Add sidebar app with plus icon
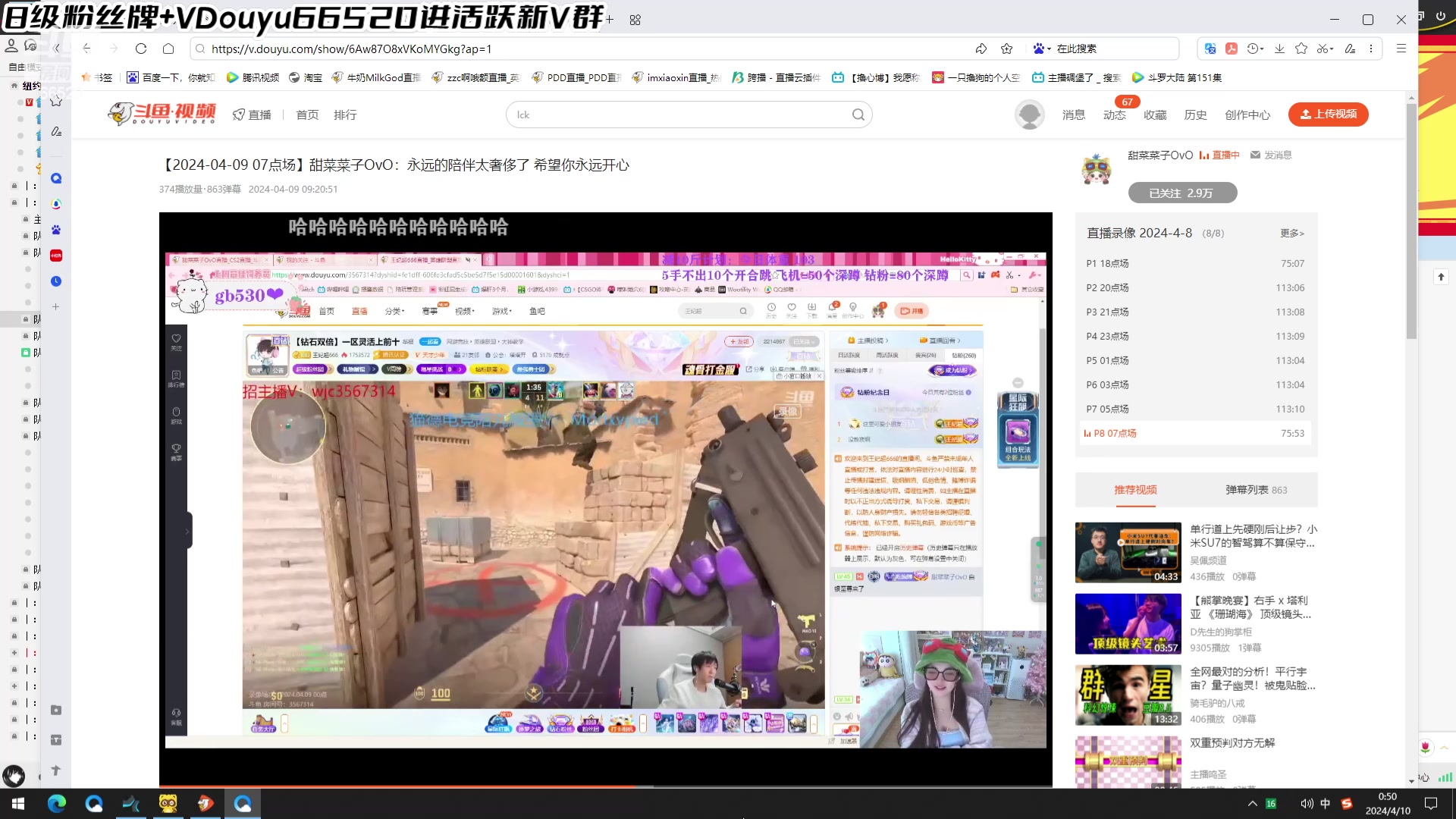The width and height of the screenshot is (1456, 819). click(x=55, y=306)
